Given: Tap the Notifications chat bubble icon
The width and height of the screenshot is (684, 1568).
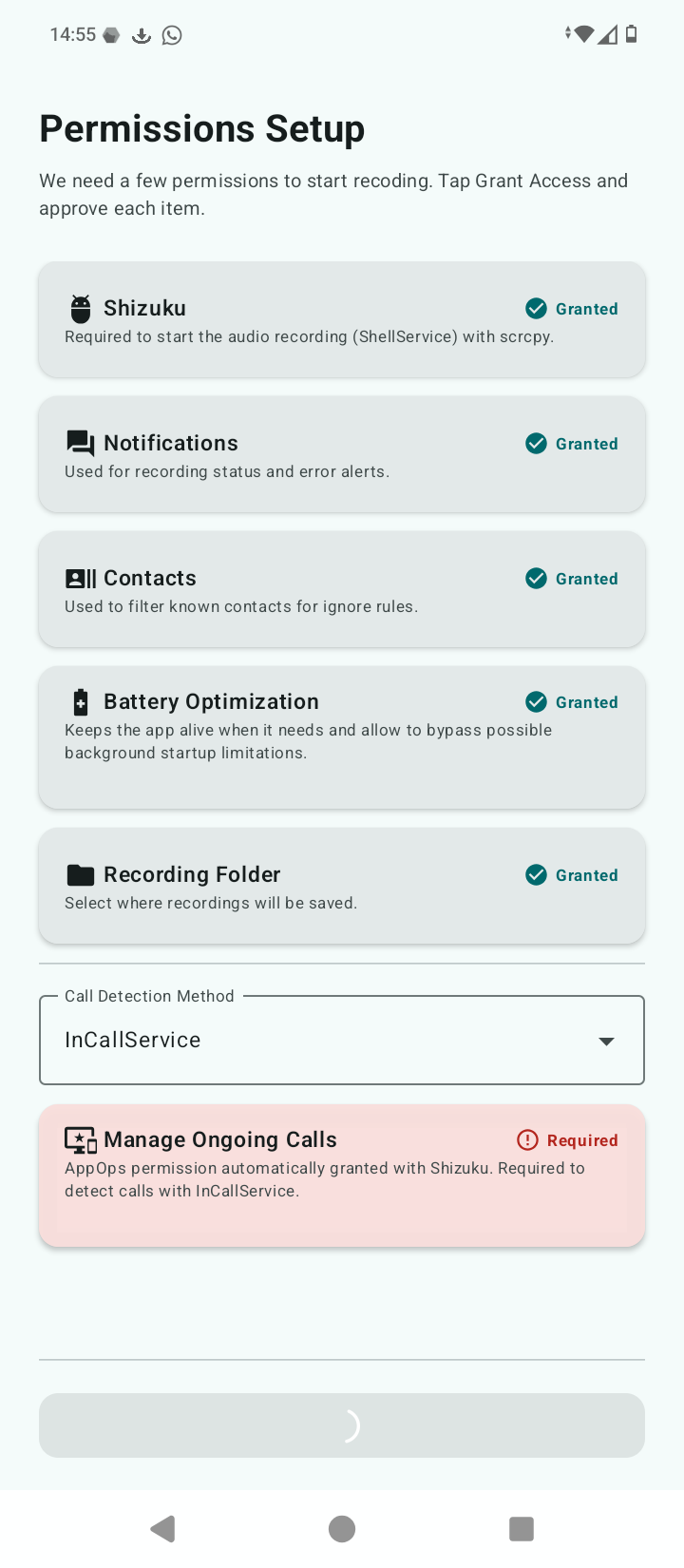Looking at the screenshot, I should (x=81, y=444).
